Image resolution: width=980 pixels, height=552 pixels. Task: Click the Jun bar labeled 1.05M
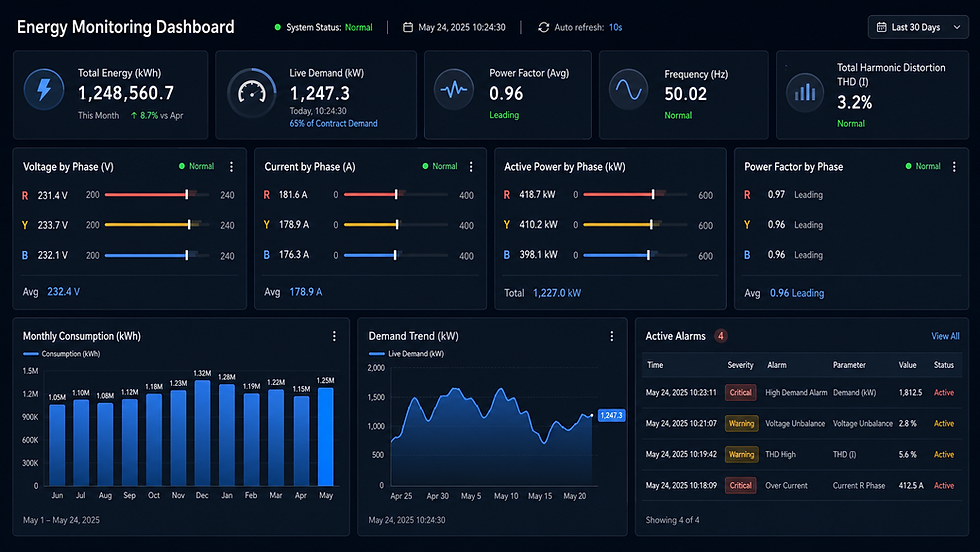[57, 445]
